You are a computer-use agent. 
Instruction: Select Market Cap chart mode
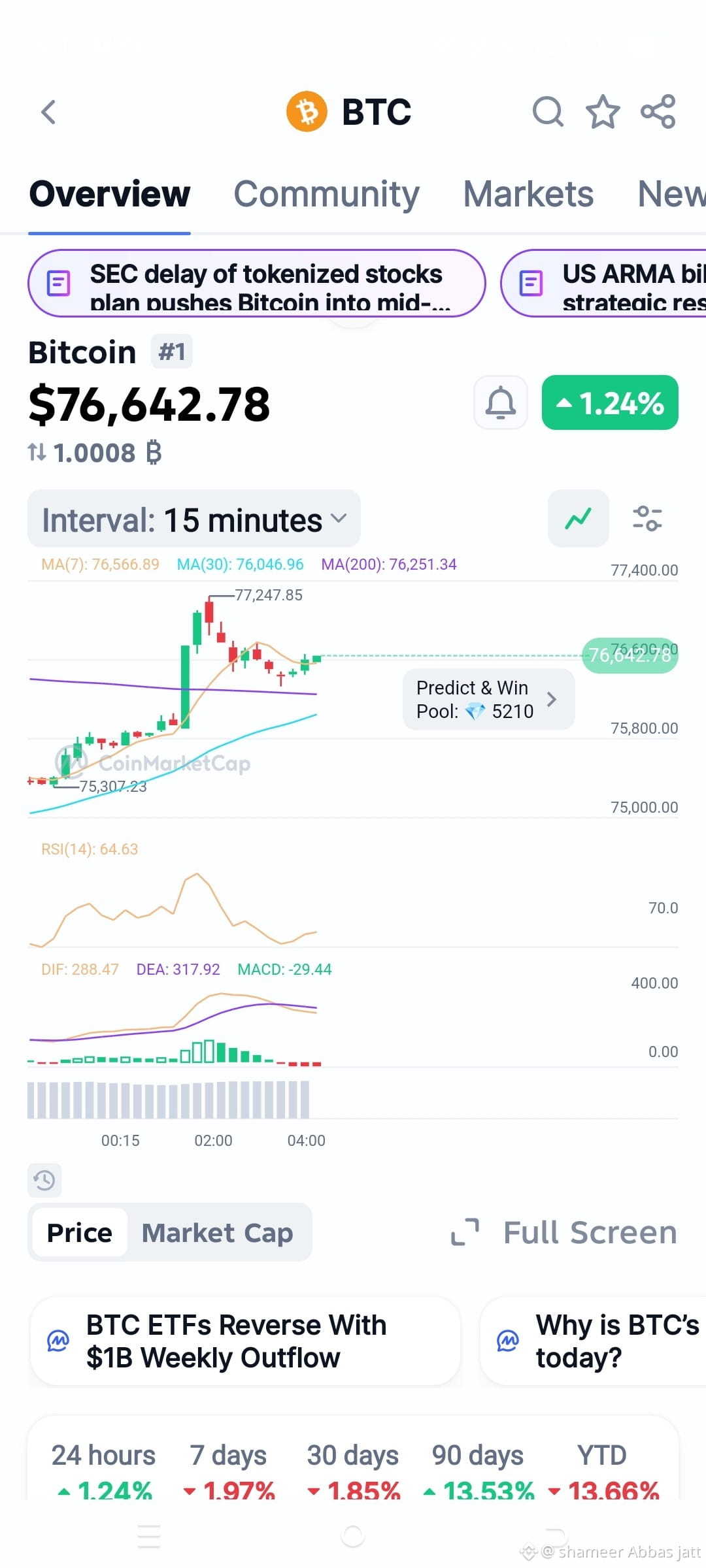[x=217, y=1233]
